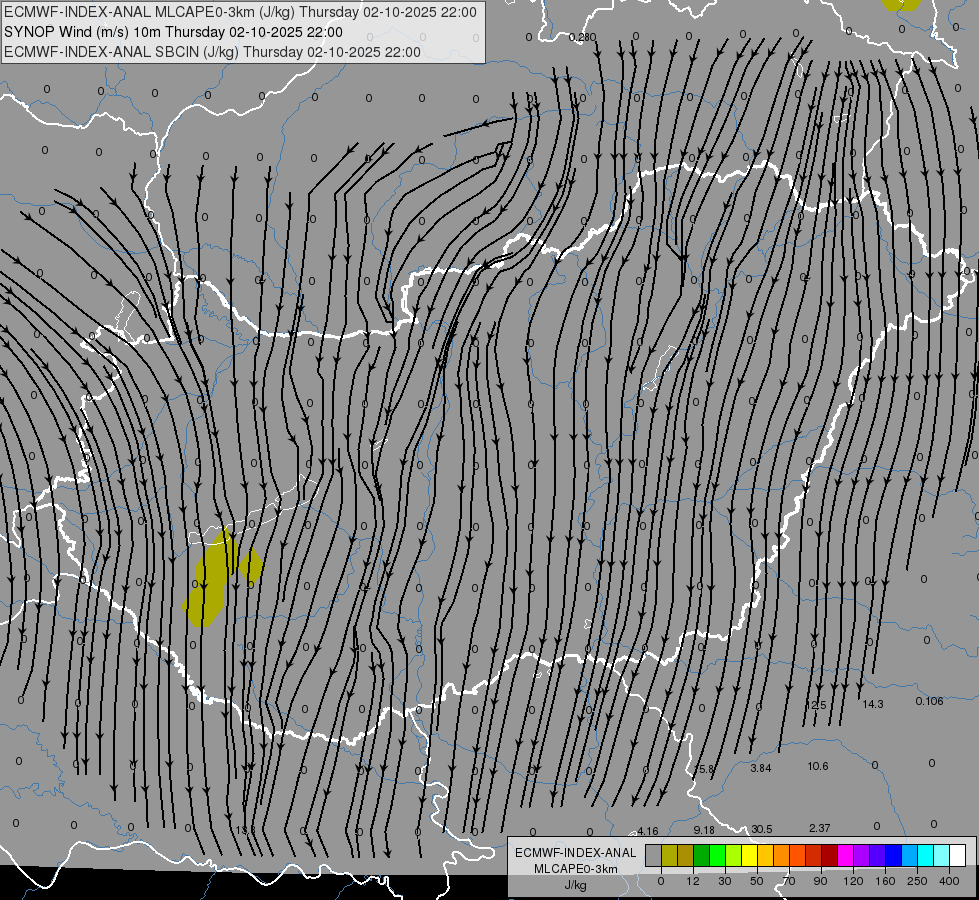Click the legend tick value 160
This screenshot has width=979, height=900.
pos(885,881)
